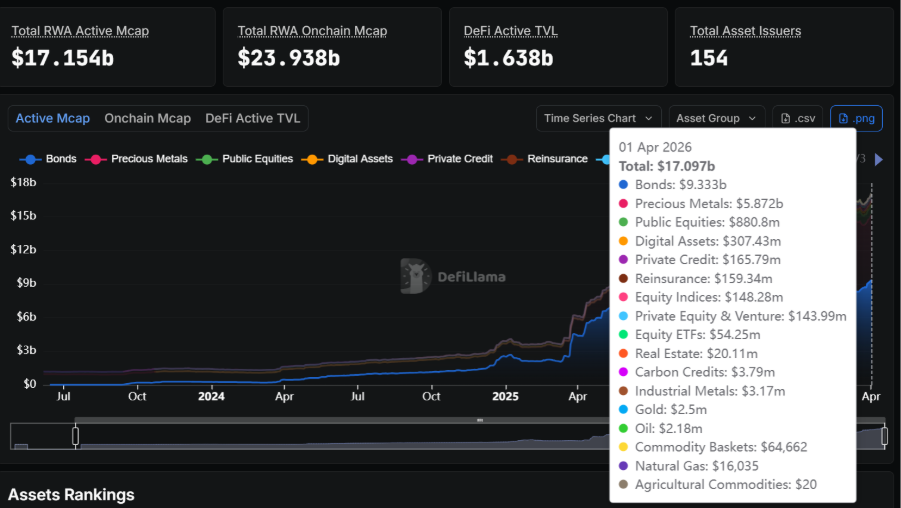Switch to Onchain Mcap tab
Screen dimensions: 901x508
click(x=147, y=118)
